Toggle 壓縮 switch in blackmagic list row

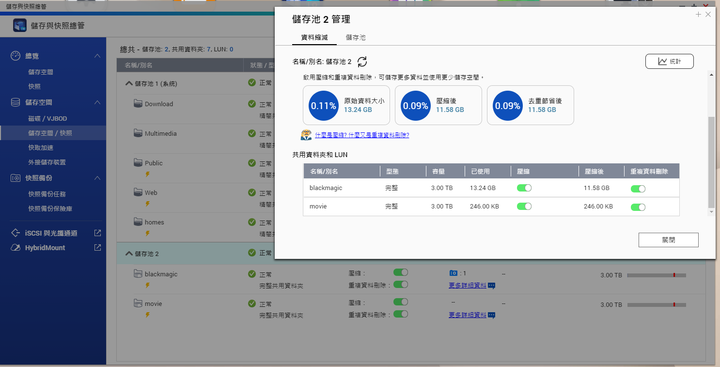(x=401, y=272)
